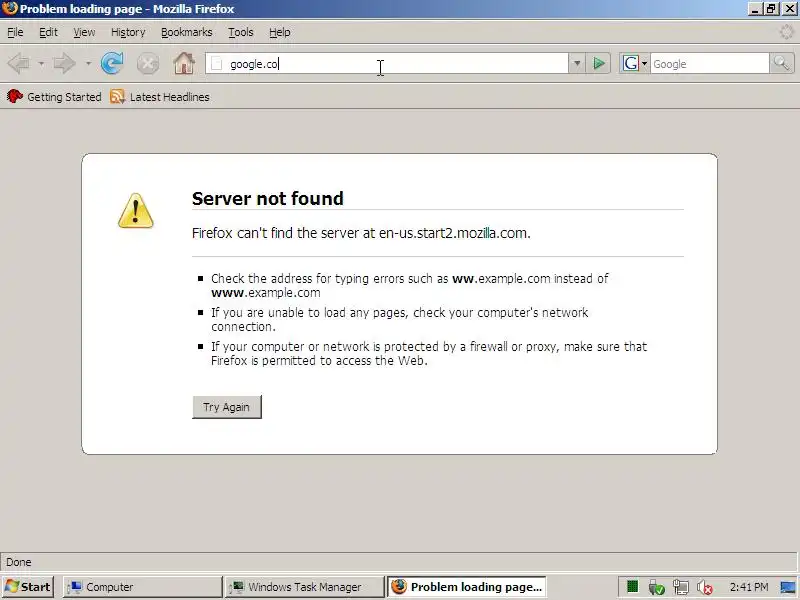Click the green Go arrow button
The height and width of the screenshot is (600, 800).
598,64
